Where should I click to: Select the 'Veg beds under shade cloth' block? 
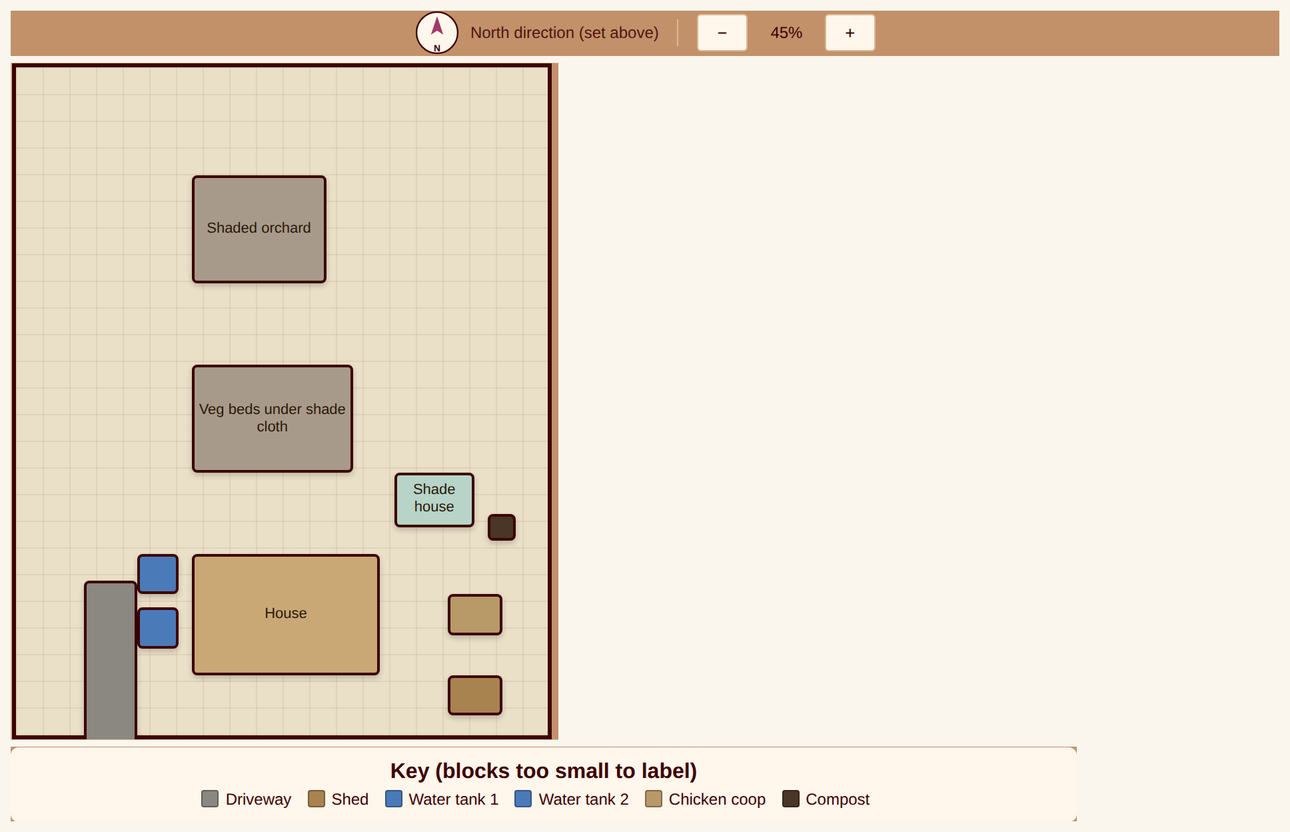point(272,418)
